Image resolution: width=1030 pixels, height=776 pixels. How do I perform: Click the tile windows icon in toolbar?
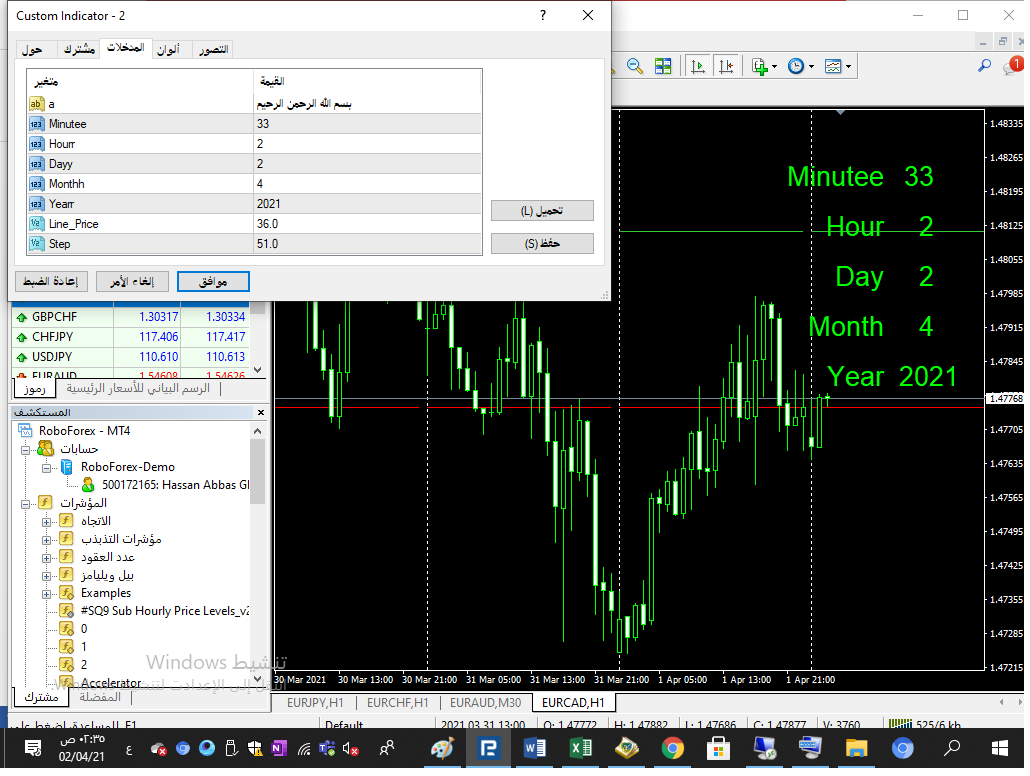coord(662,66)
